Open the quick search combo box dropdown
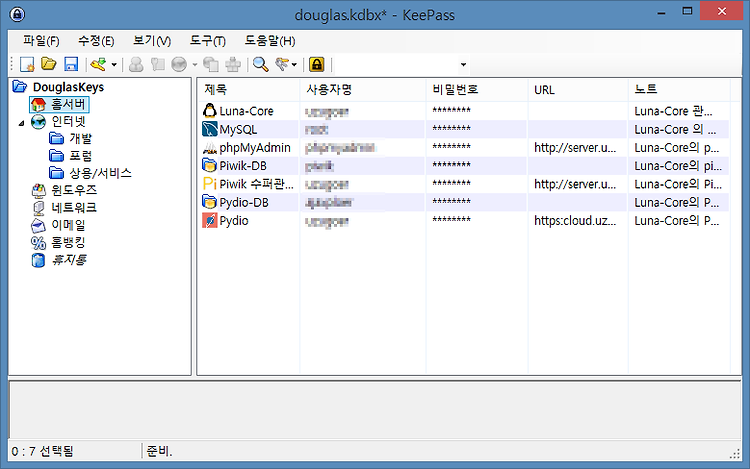 463,65
